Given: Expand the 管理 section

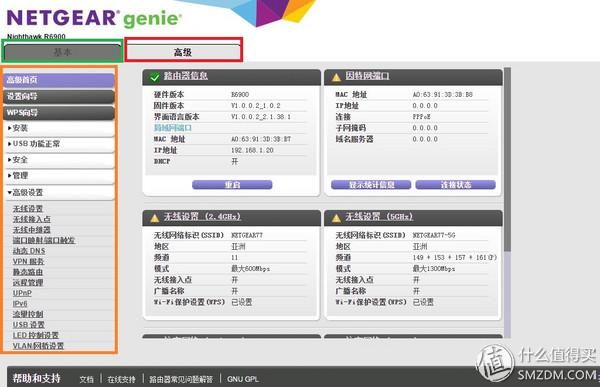Looking at the screenshot, I should click(59, 176).
